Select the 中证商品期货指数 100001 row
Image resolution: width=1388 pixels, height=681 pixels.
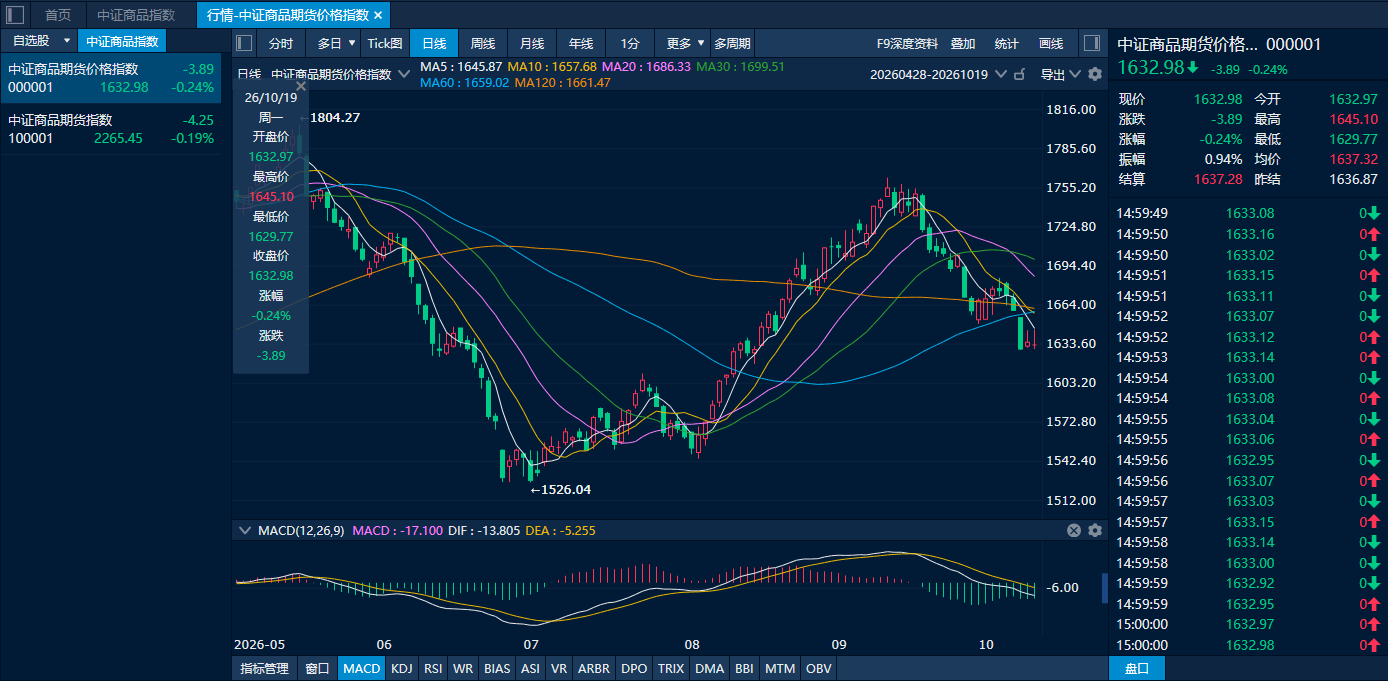[x=110, y=129]
